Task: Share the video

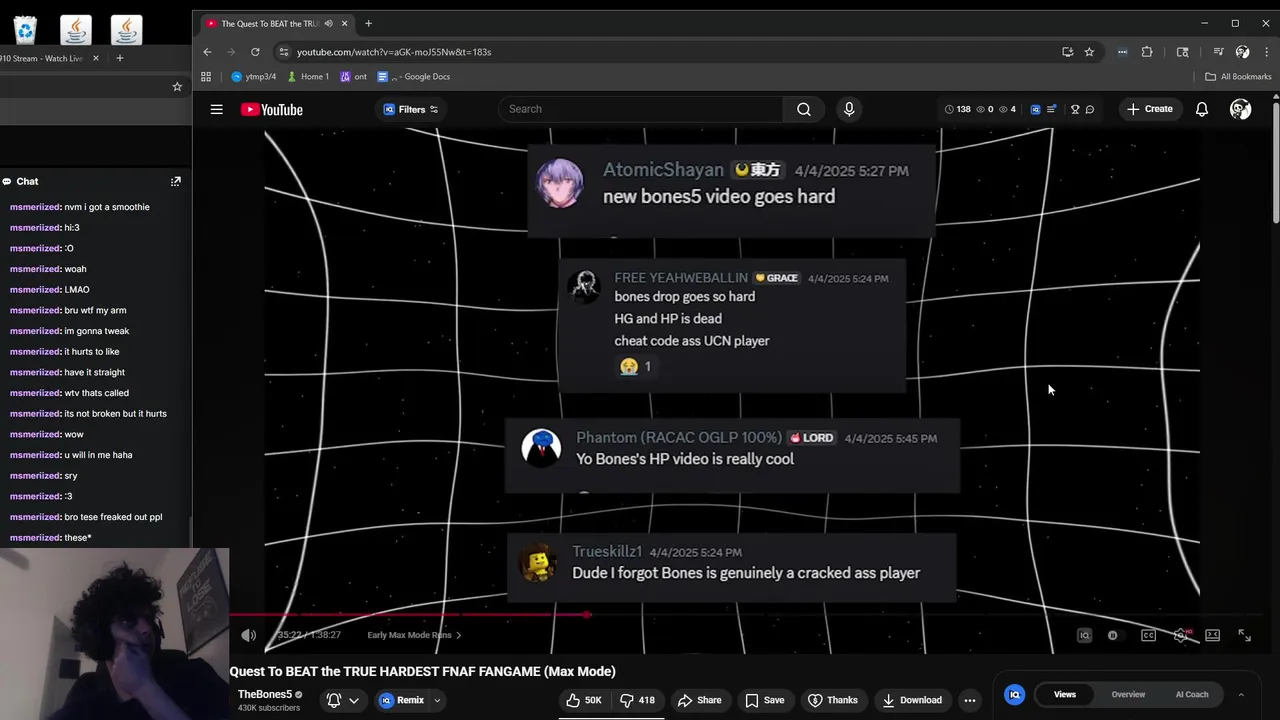Action: 699,700
